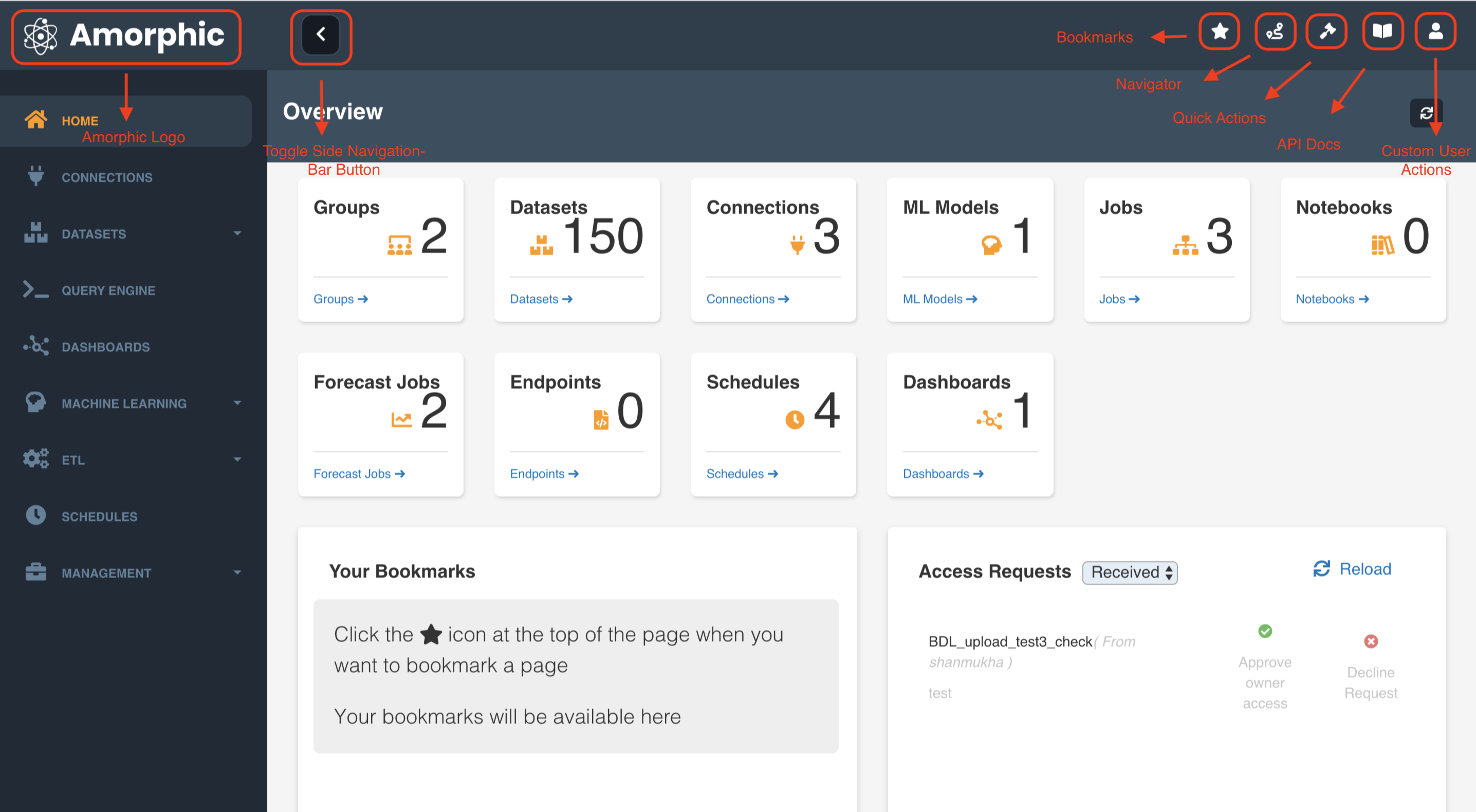Click the user profile icon
Screen dimensions: 1476x812
click(1435, 31)
